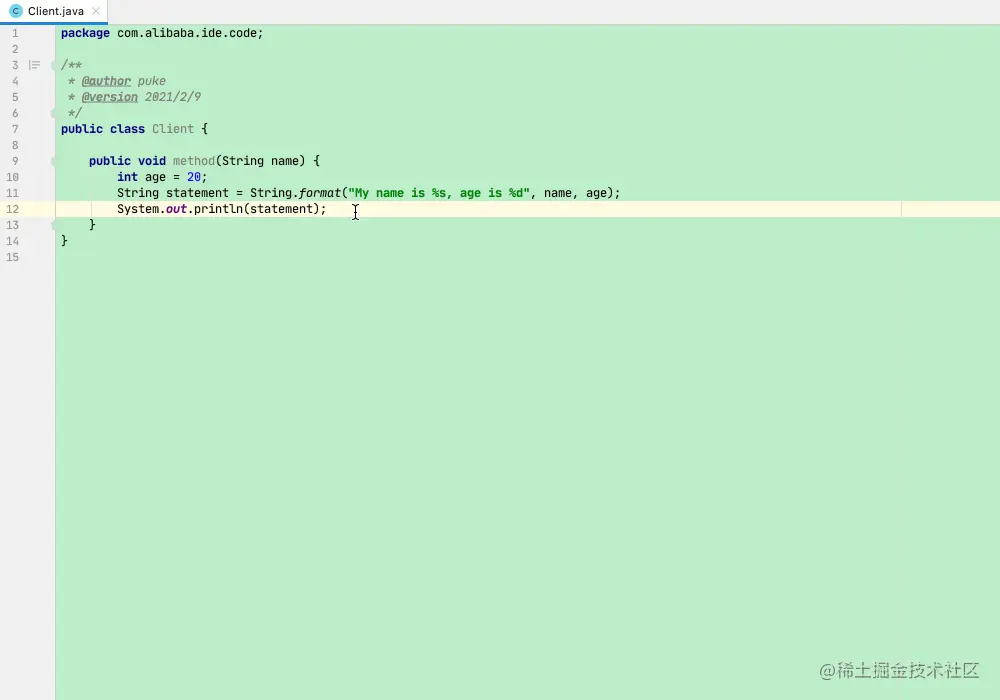Image resolution: width=1000 pixels, height=700 pixels.
Task: Click the 'void' keyword on line 9
Action: (152, 161)
